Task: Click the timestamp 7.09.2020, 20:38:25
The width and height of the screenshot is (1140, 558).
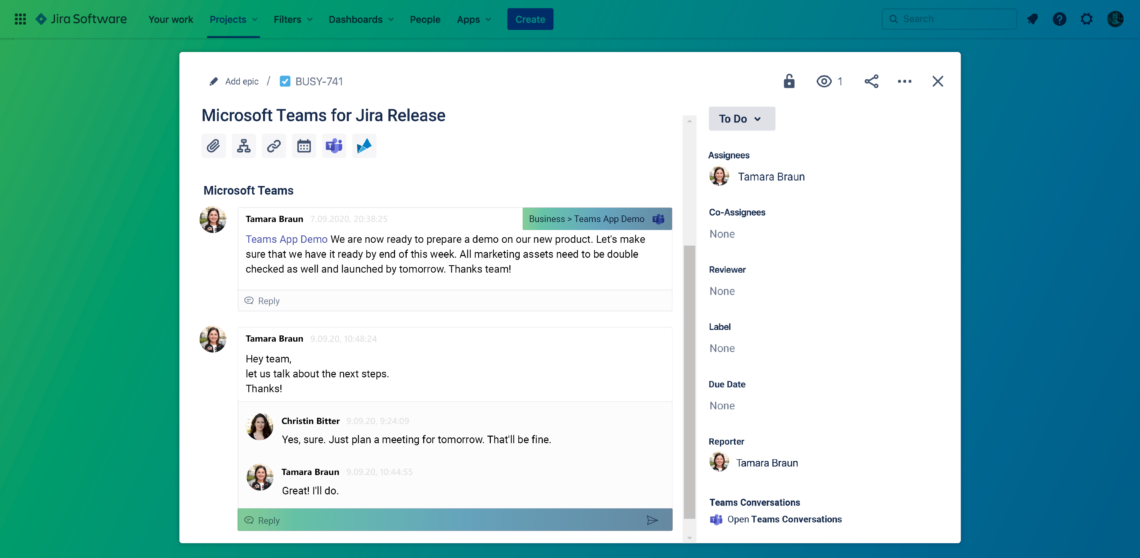Action: pos(349,219)
